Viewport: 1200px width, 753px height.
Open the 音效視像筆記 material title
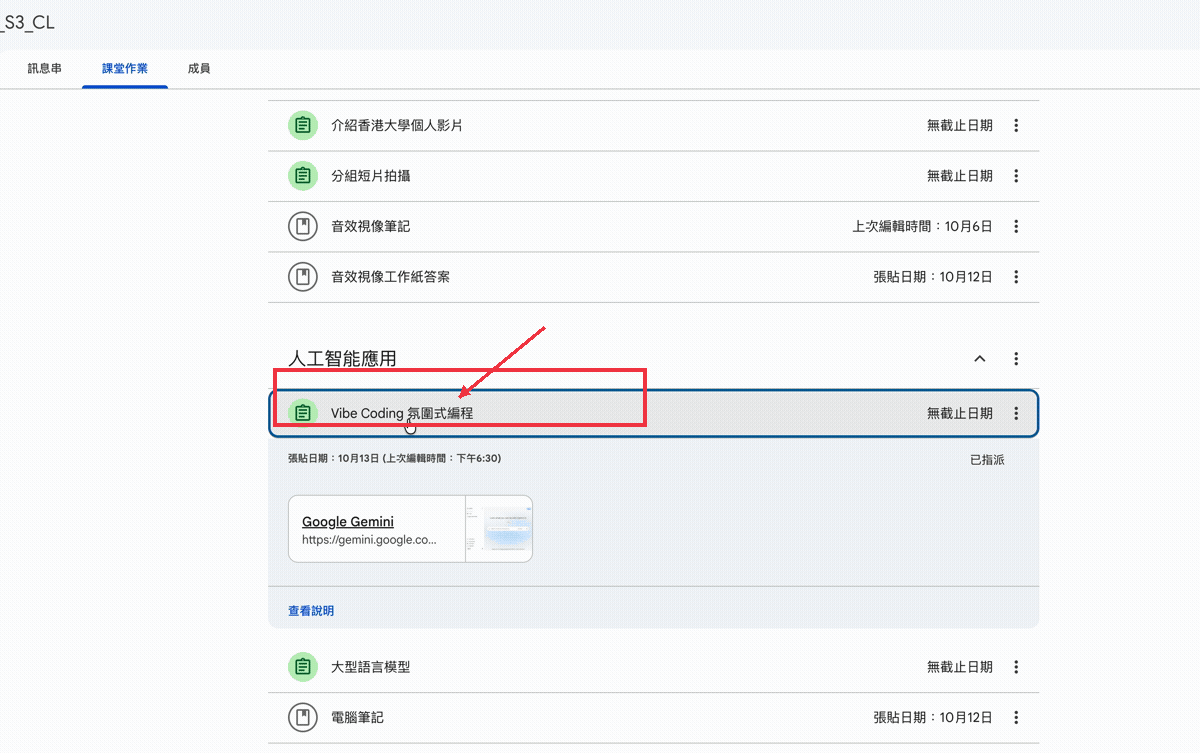pyautogui.click(x=371, y=227)
